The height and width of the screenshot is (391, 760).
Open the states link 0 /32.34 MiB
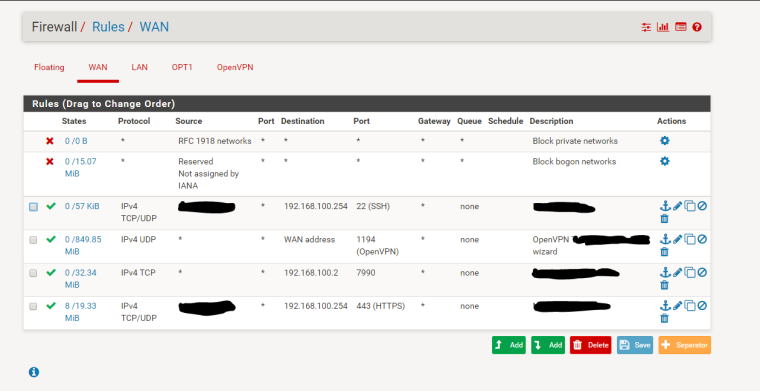point(80,279)
